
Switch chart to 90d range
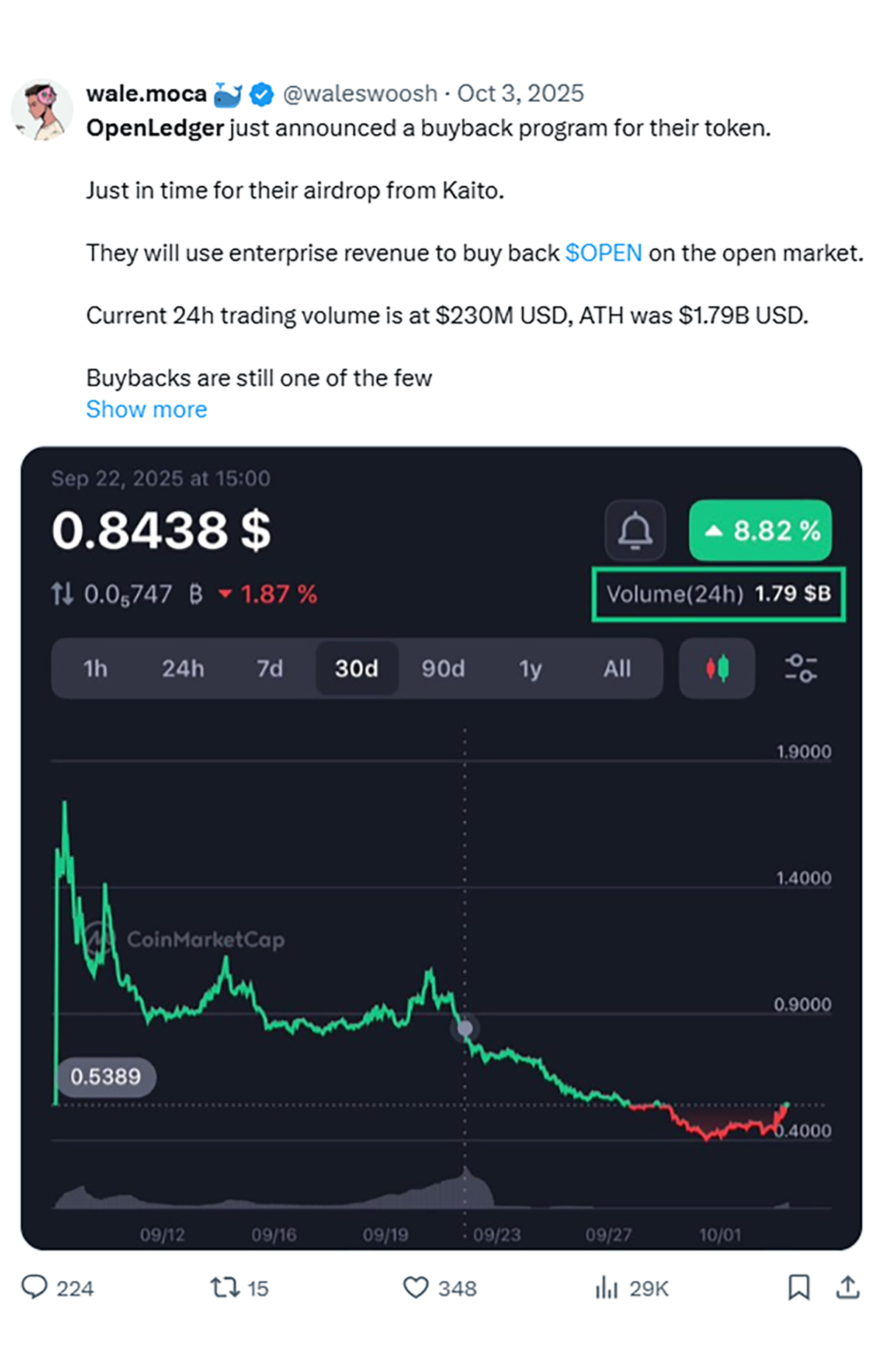pos(443,668)
